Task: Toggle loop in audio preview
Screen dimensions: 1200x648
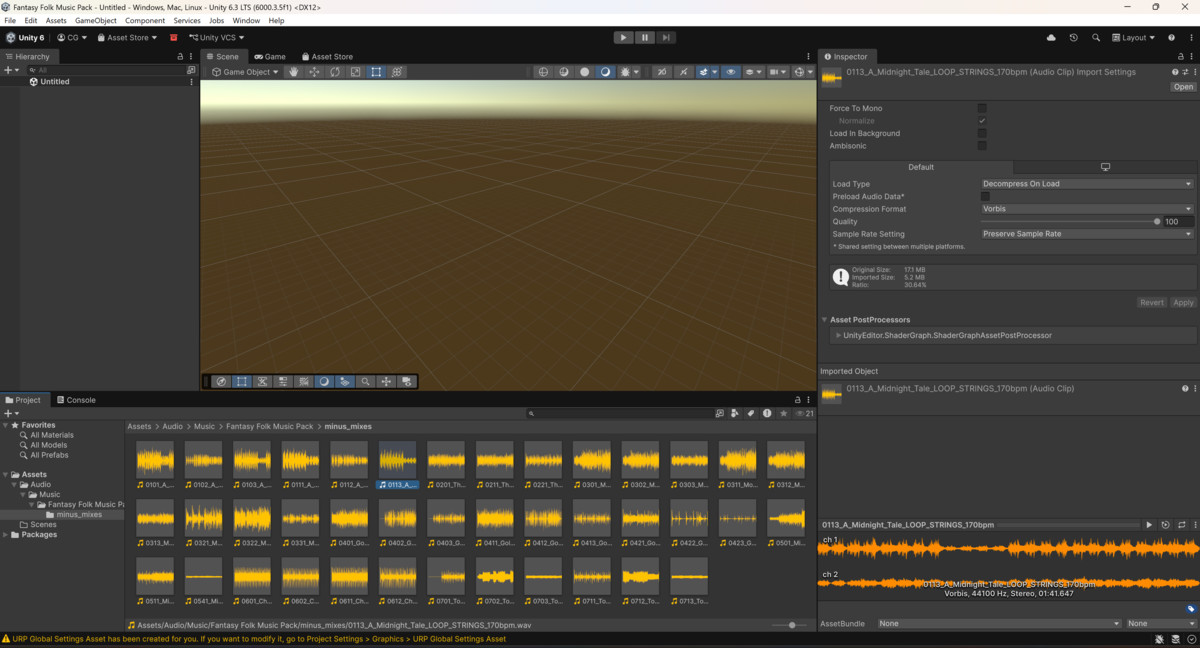Action: click(1181, 525)
